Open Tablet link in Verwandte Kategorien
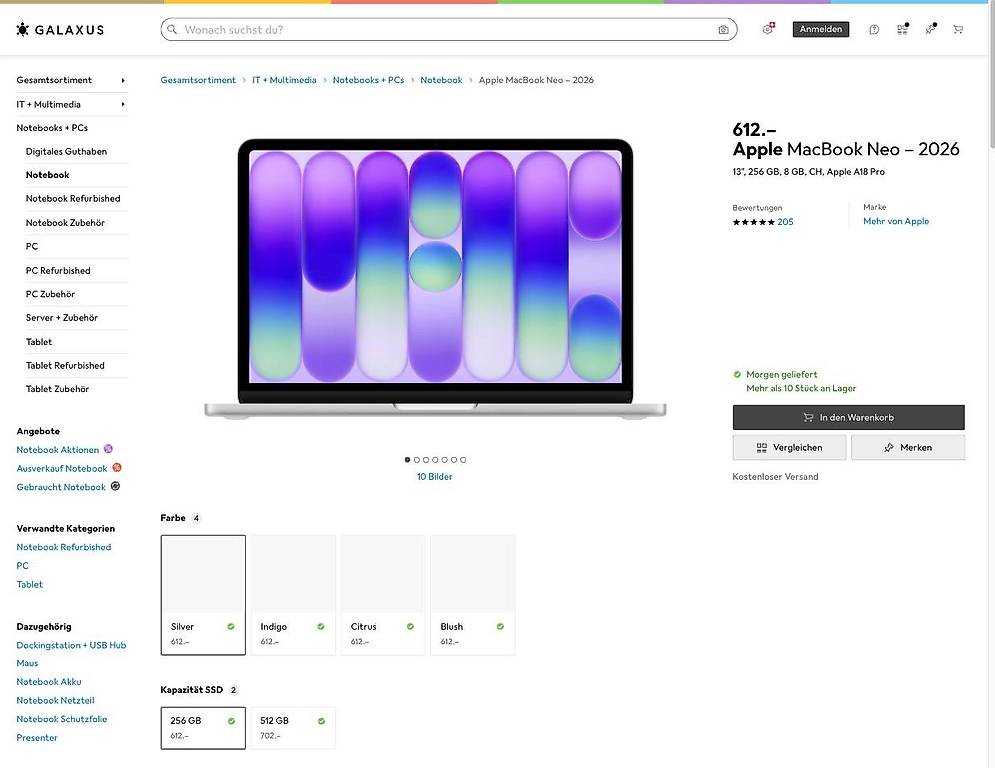The image size is (995, 768). 29,584
